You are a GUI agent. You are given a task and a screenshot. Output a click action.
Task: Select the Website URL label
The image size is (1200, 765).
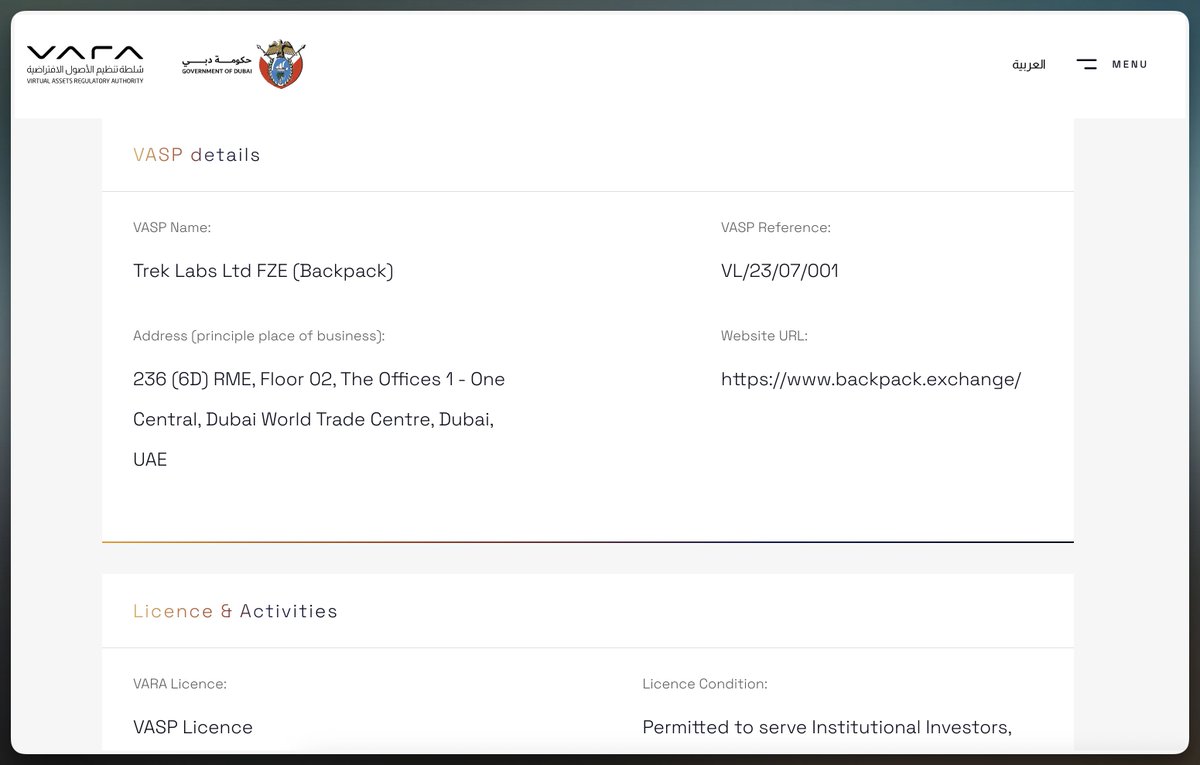[764, 336]
